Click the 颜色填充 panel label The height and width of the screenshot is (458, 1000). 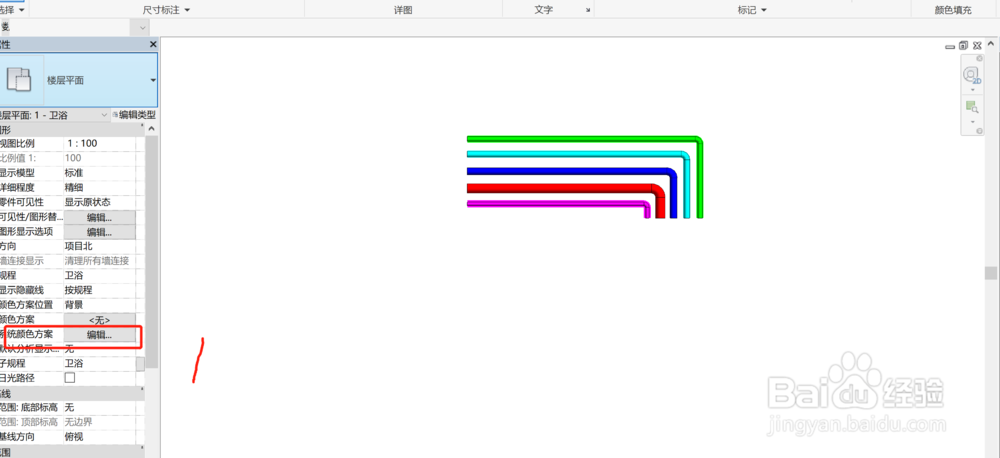click(x=953, y=10)
